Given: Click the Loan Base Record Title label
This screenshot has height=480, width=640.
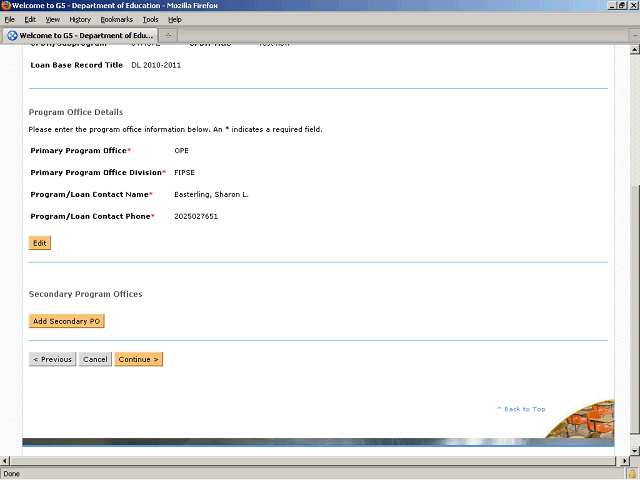Looking at the screenshot, I should point(76,65).
